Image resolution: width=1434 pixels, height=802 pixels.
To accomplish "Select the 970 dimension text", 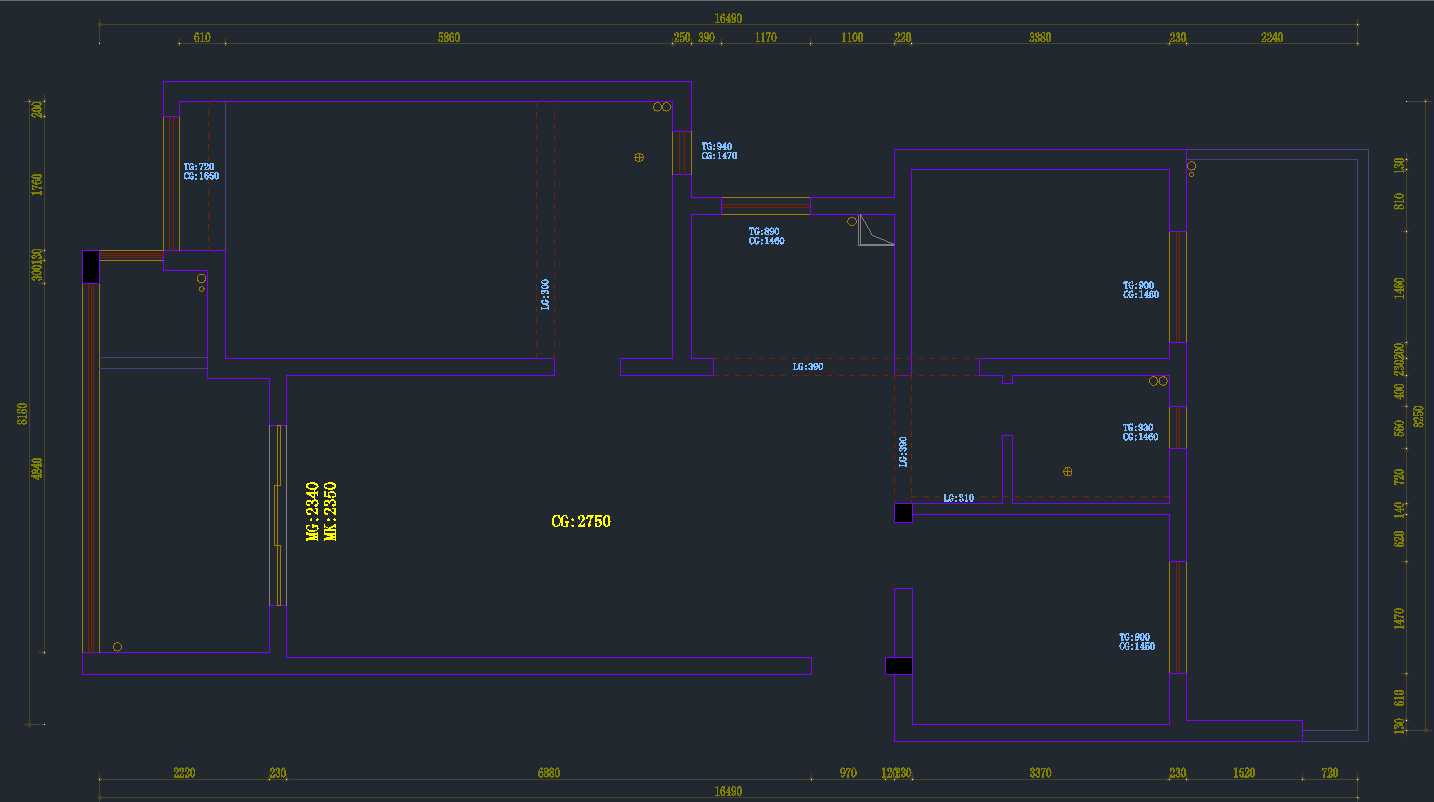I will pos(848,773).
